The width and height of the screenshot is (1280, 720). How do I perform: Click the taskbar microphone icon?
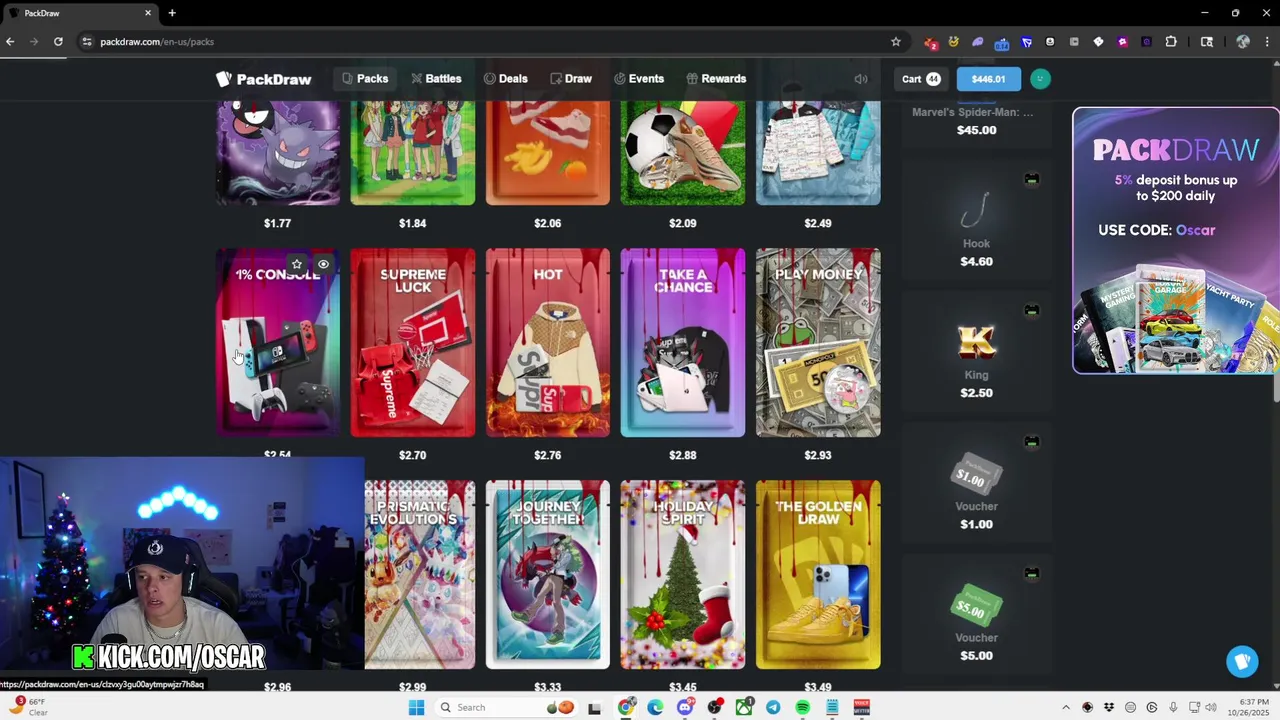1172,708
